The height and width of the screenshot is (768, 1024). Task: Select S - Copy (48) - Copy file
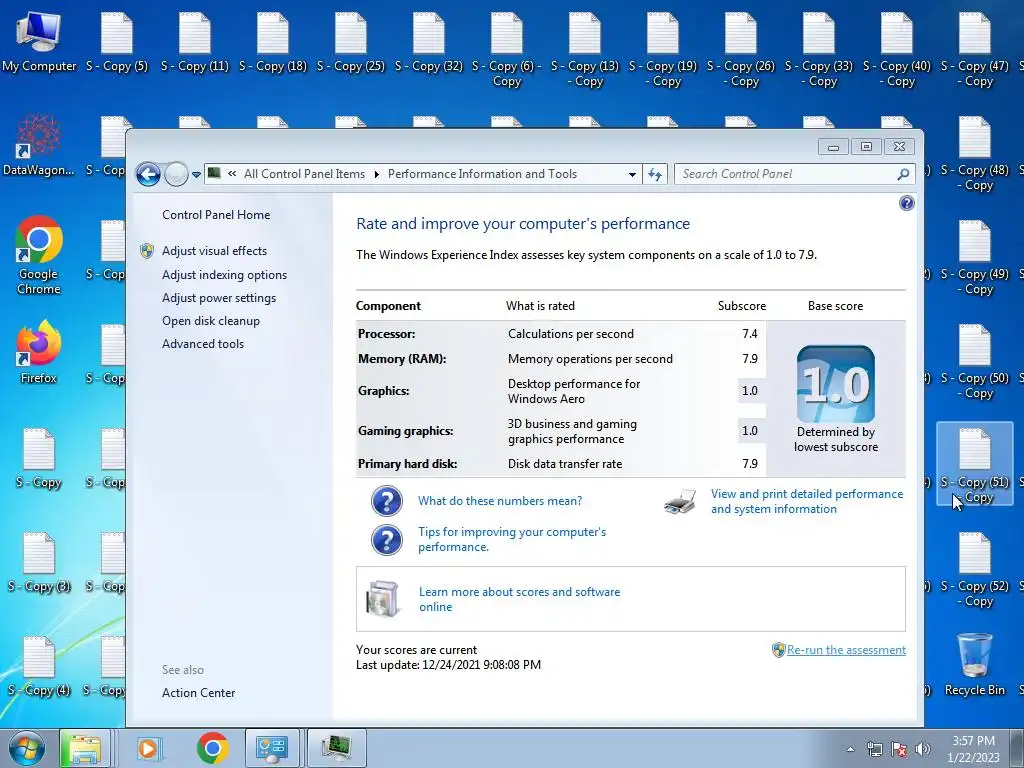[974, 153]
